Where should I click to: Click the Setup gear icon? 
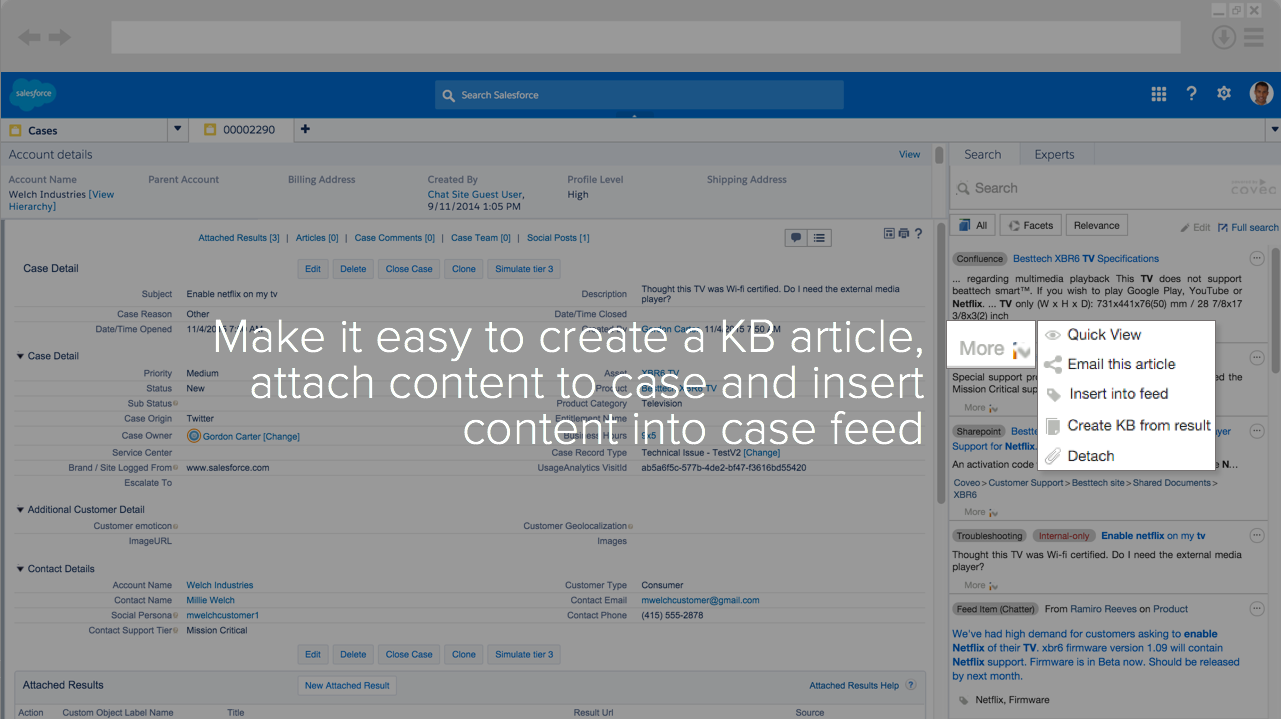[1223, 93]
